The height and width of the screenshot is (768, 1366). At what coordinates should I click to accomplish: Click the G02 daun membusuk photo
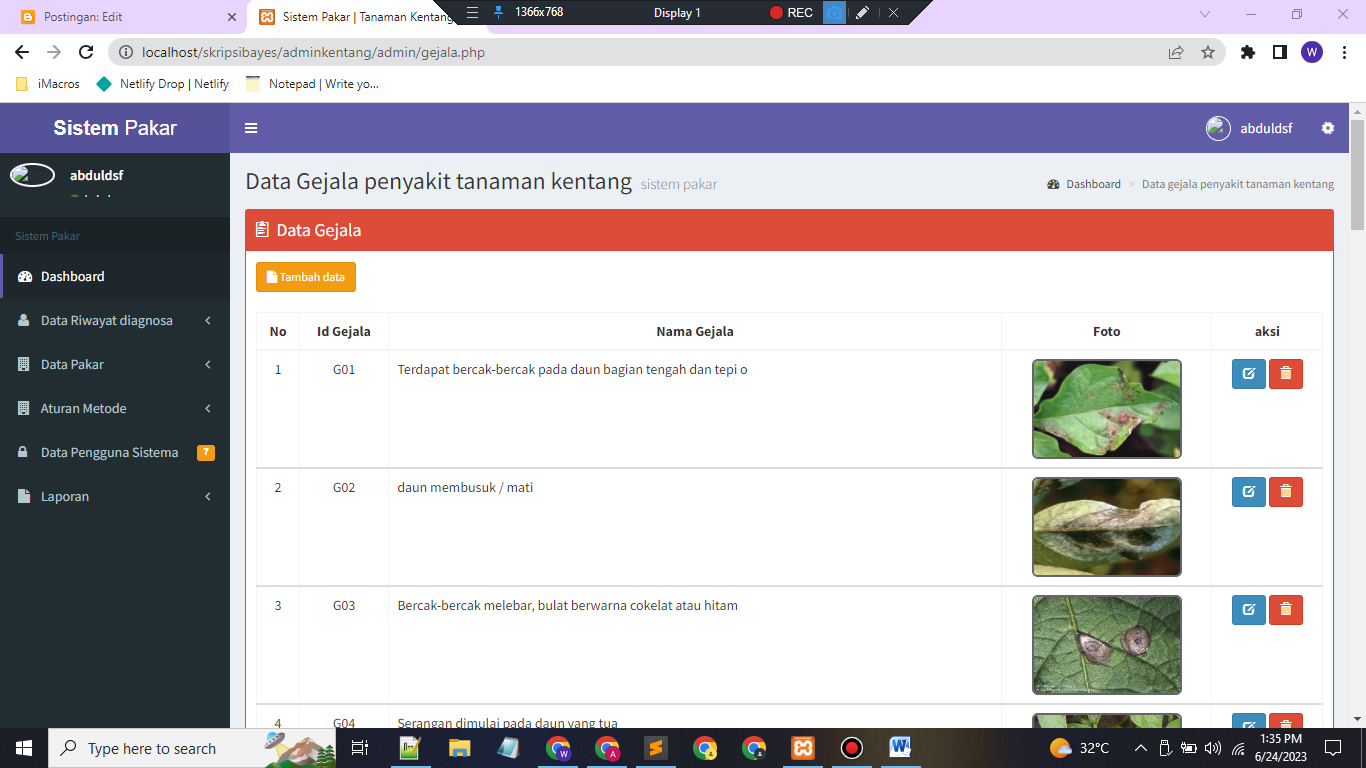(1107, 527)
